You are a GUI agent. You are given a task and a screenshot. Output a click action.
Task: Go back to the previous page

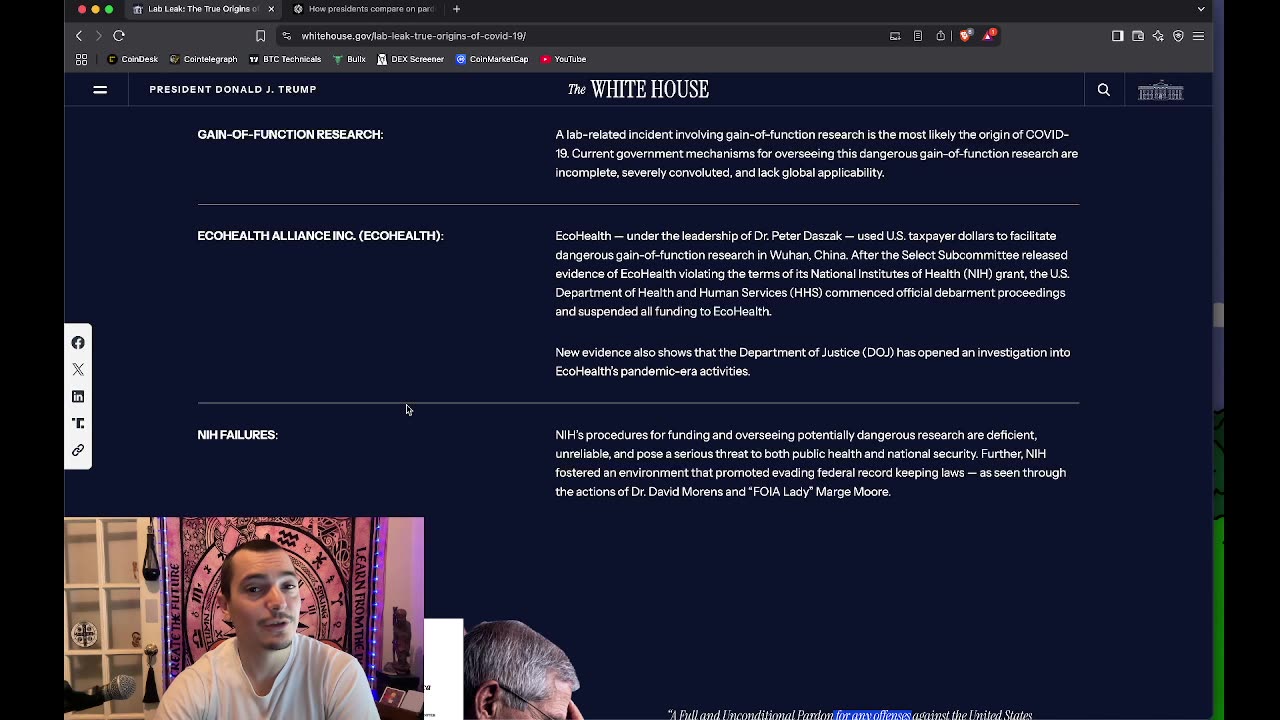click(79, 36)
